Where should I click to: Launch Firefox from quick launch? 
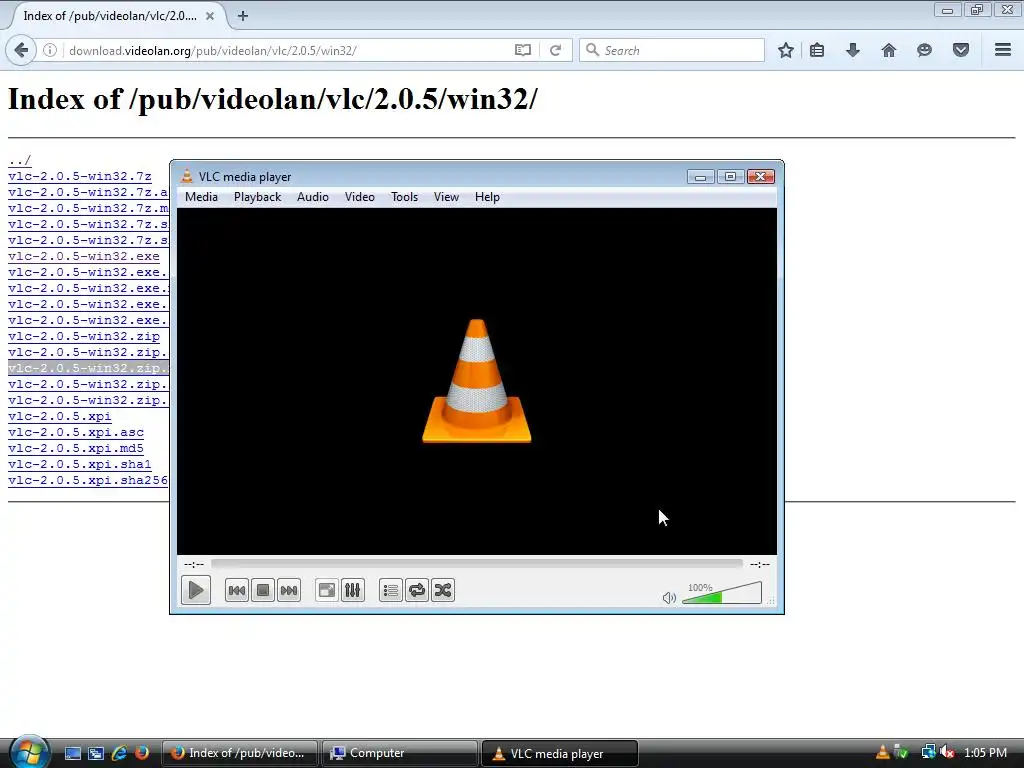pos(142,753)
